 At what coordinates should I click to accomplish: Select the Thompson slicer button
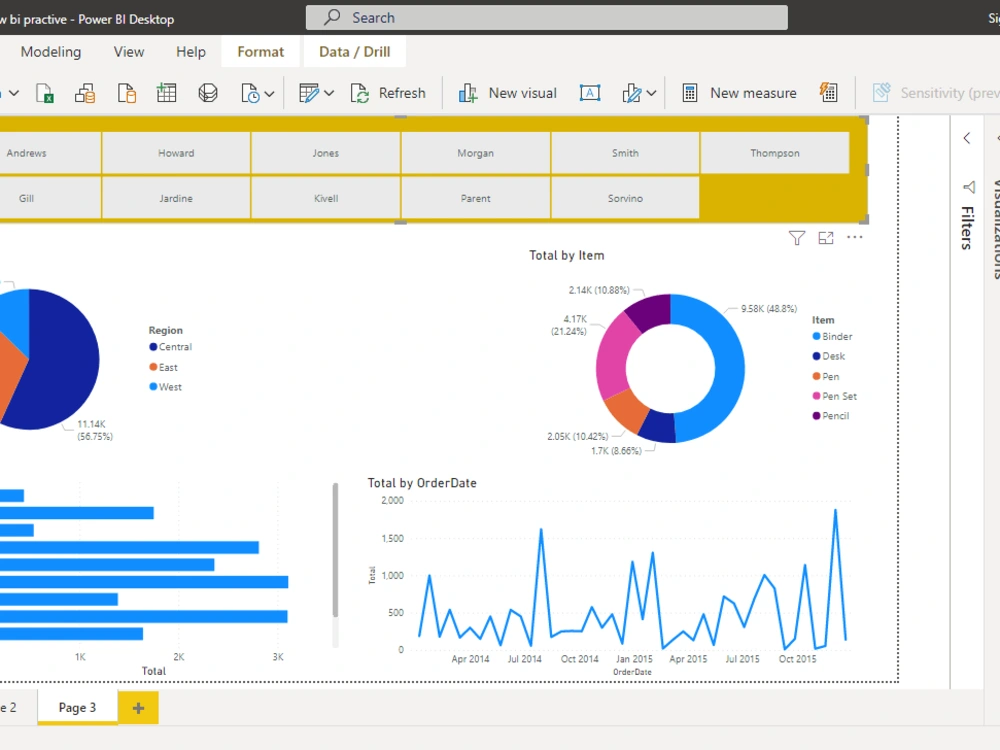775,153
